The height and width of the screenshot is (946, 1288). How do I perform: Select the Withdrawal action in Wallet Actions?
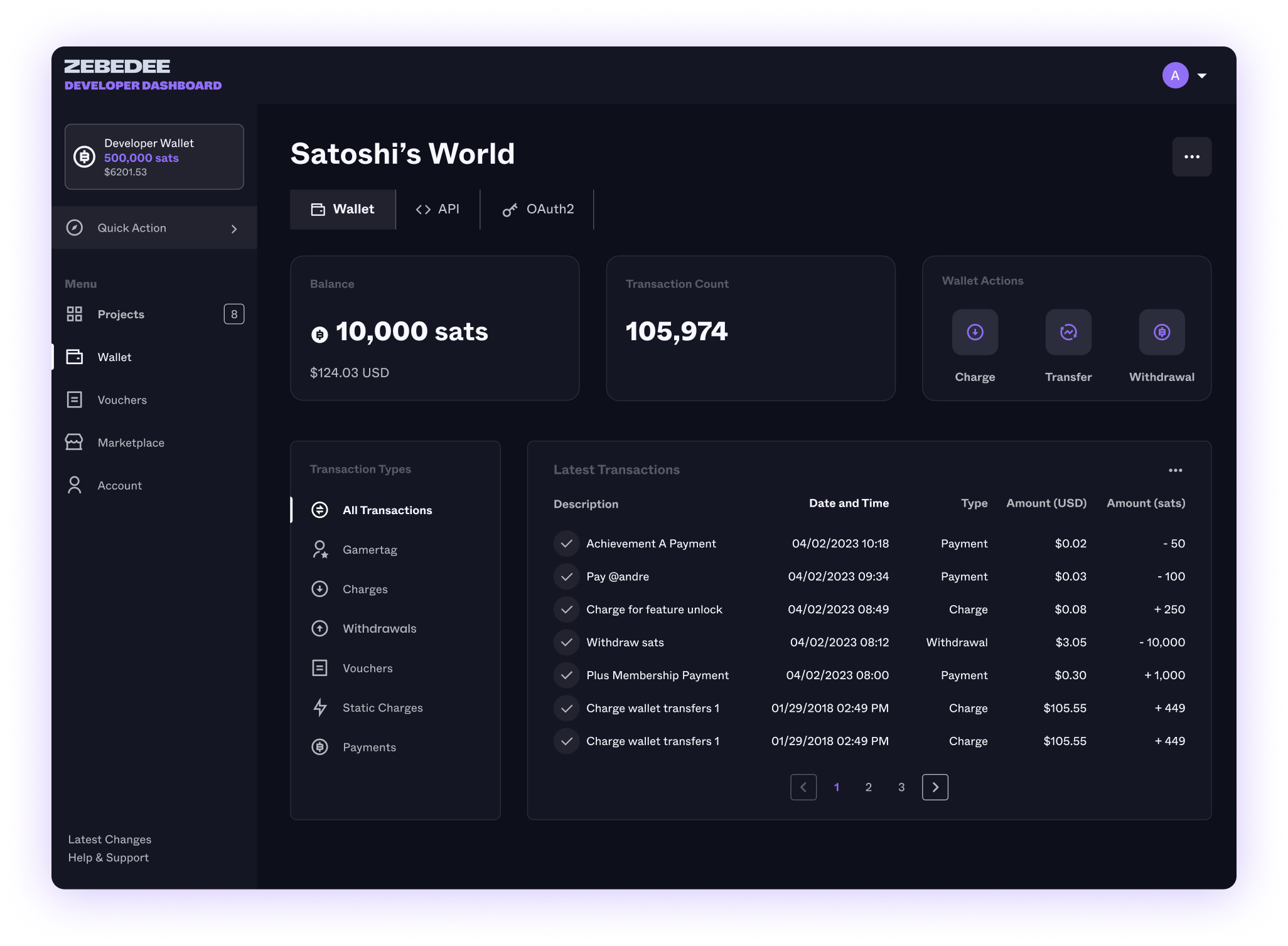pyautogui.click(x=1162, y=332)
